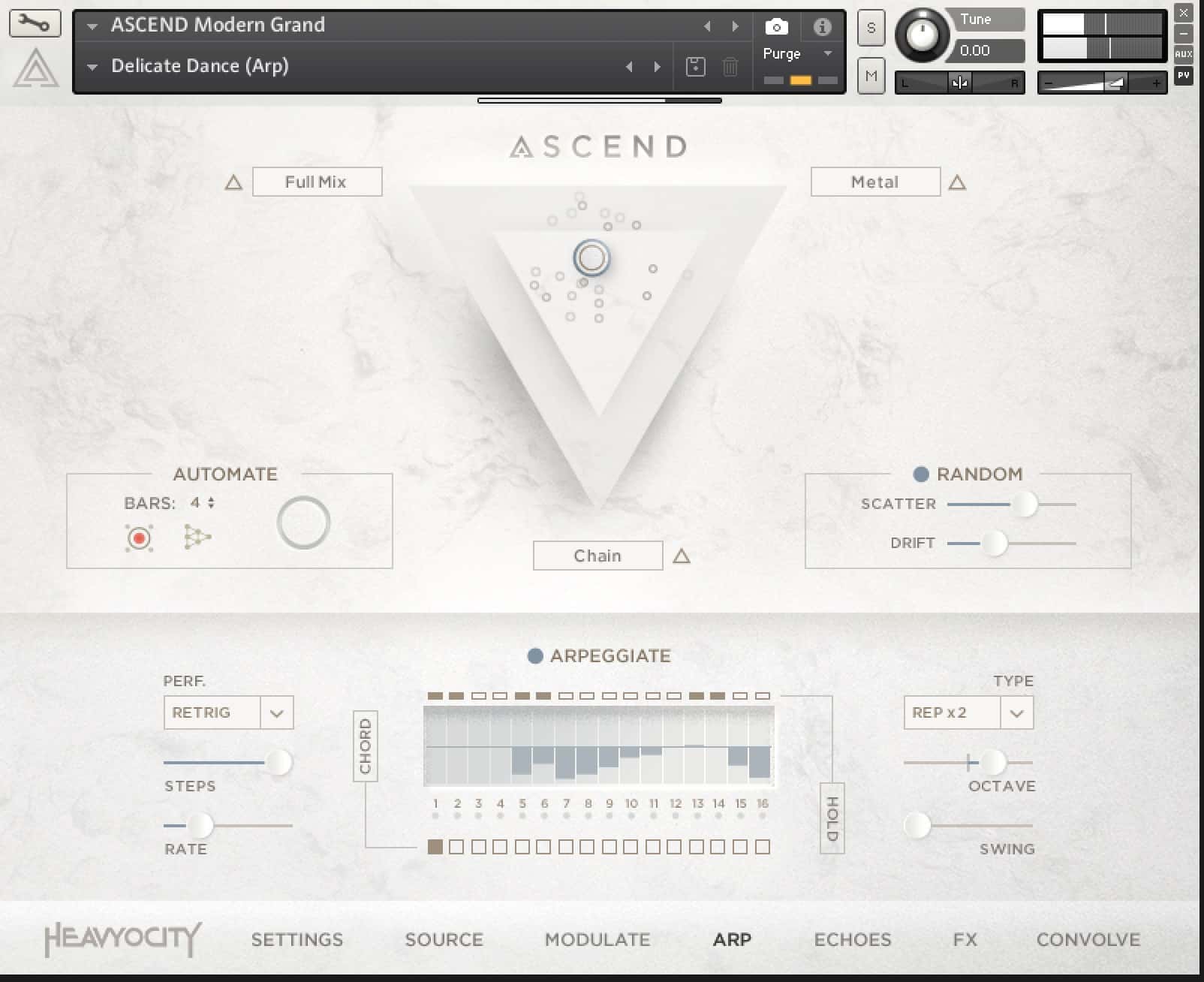The height and width of the screenshot is (982, 1204).
Task: Click the Ascend triangle logo icon in the header
Action: 35,68
